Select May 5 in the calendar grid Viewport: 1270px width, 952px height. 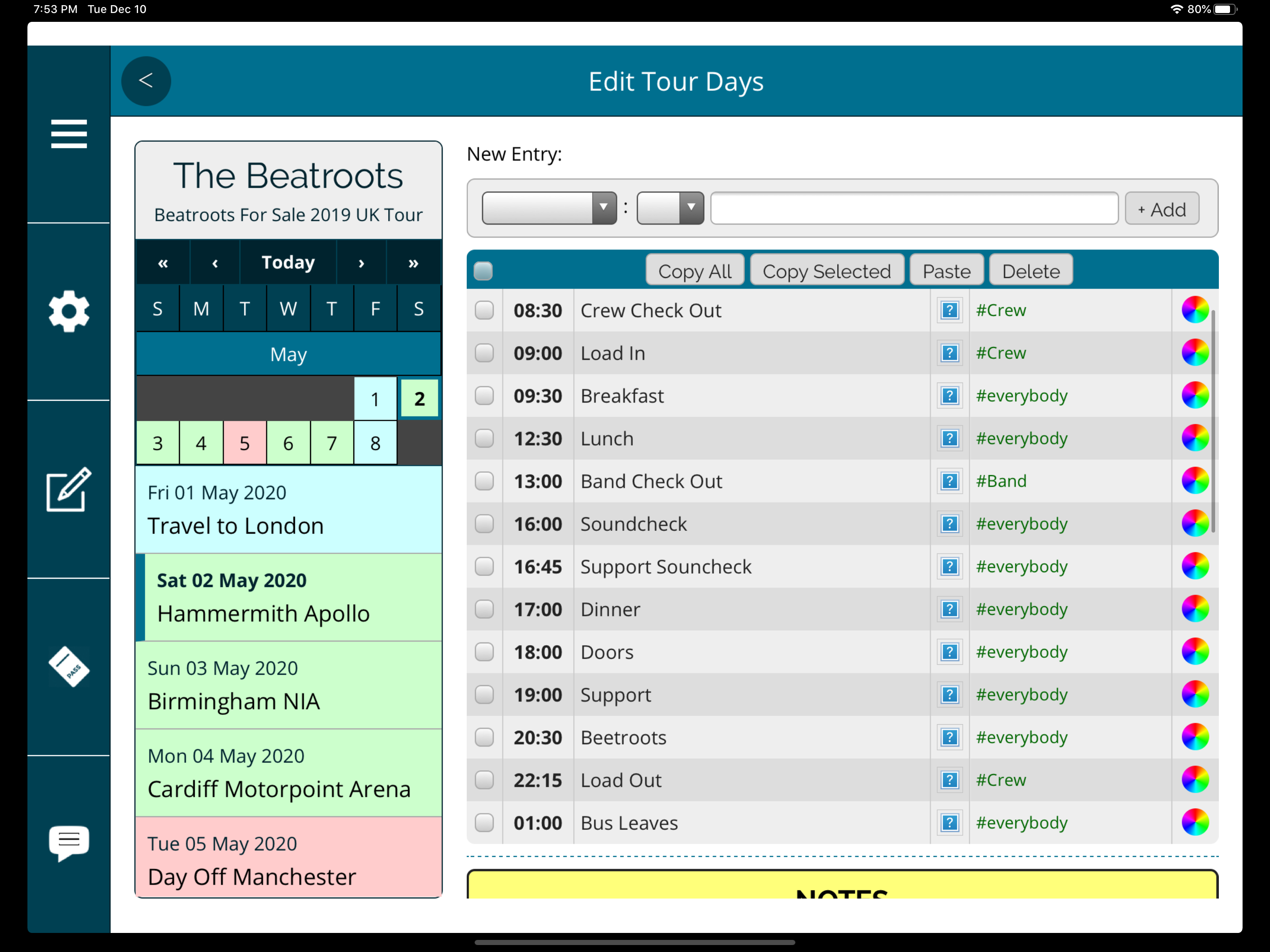point(245,443)
